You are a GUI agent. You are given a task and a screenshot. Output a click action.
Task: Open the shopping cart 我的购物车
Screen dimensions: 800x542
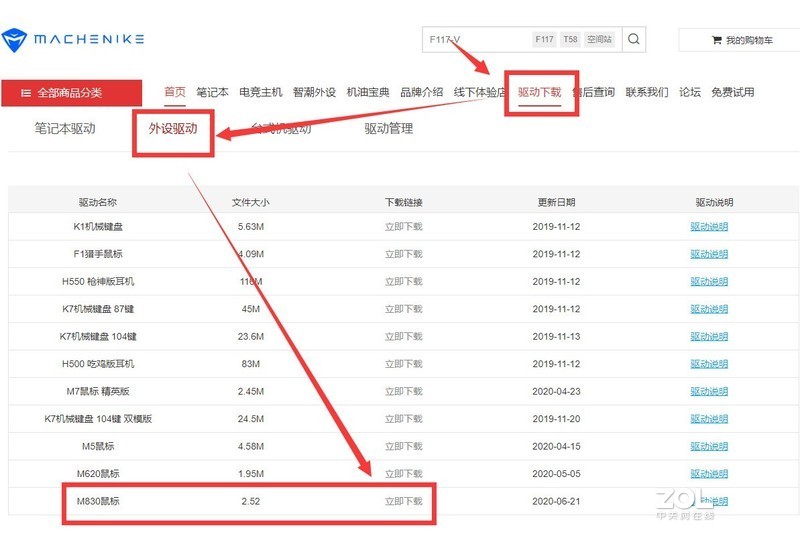pos(742,40)
